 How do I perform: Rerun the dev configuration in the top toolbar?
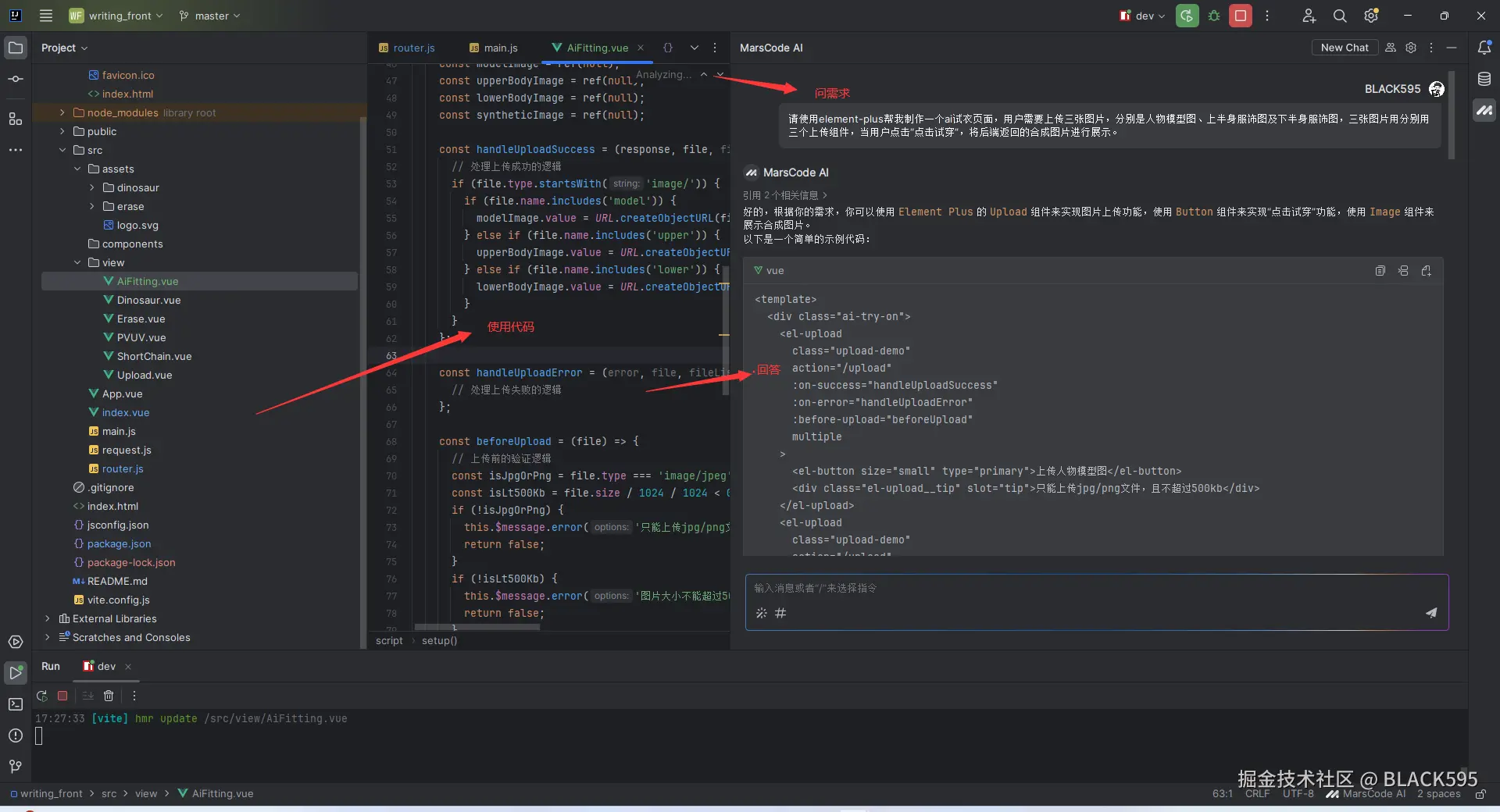click(x=1187, y=16)
